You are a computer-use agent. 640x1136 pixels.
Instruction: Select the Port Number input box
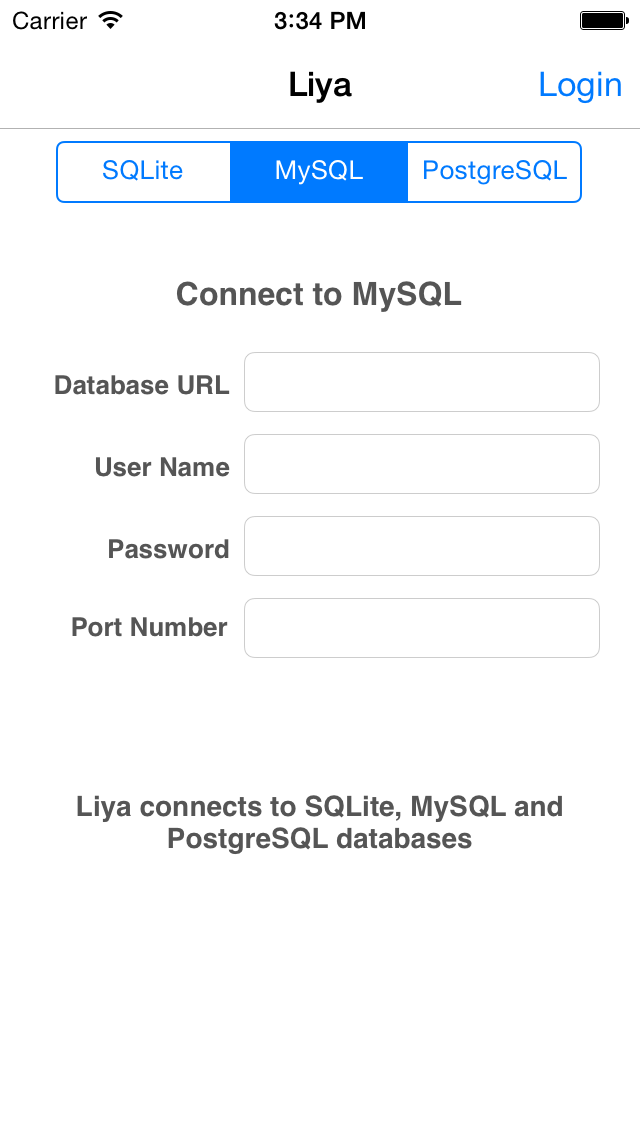click(x=421, y=628)
